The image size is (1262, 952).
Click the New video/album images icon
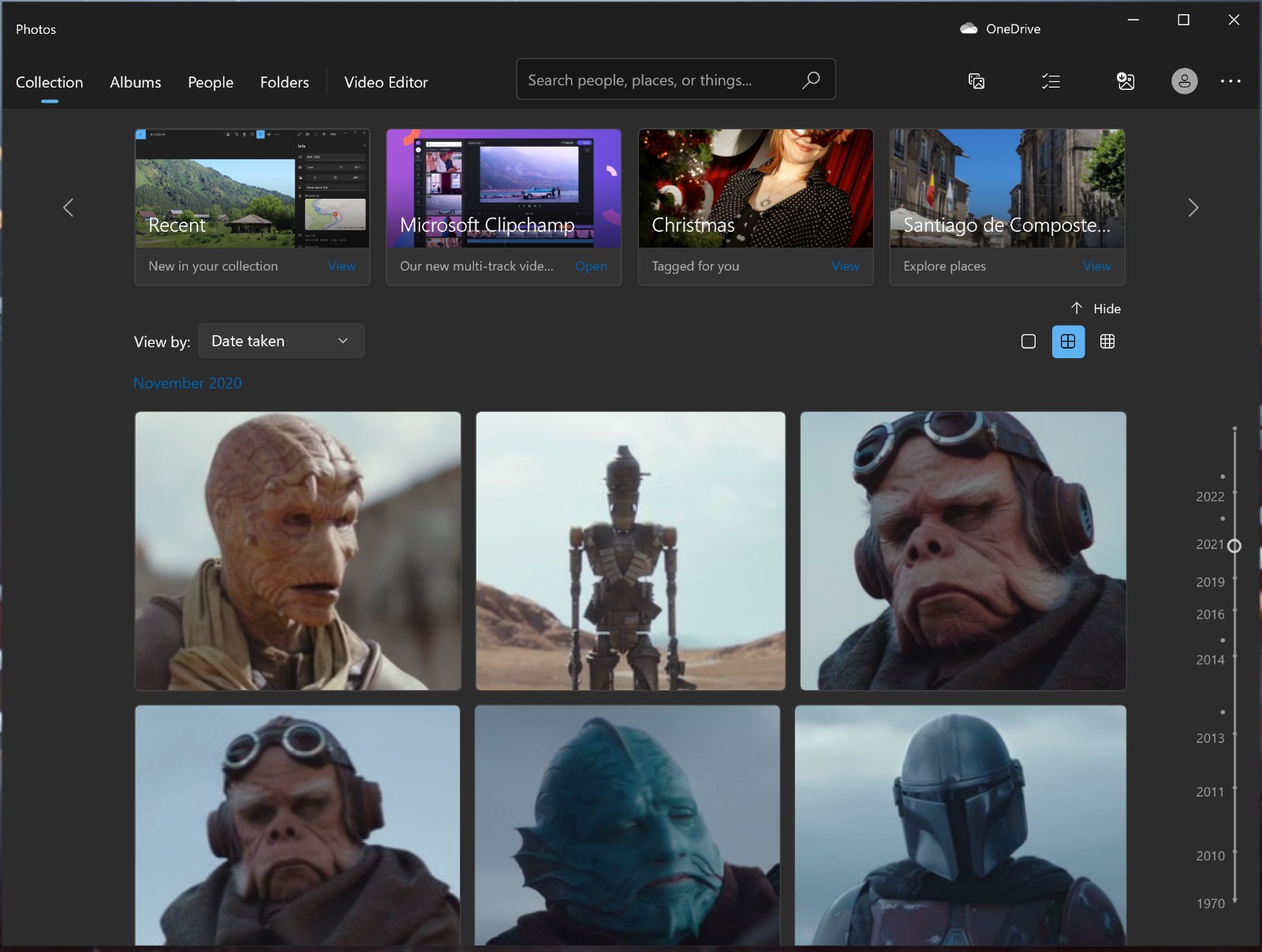[x=976, y=81]
